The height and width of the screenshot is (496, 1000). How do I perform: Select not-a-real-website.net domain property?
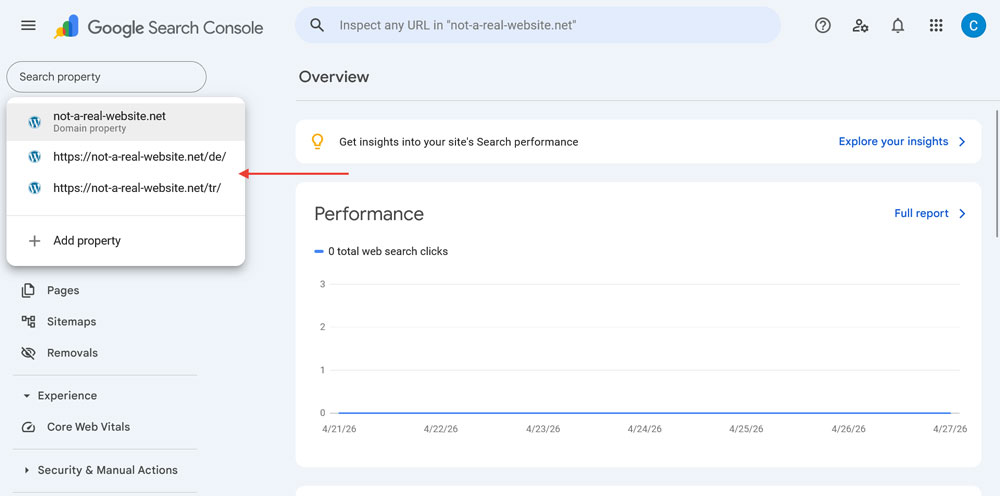(x=126, y=122)
